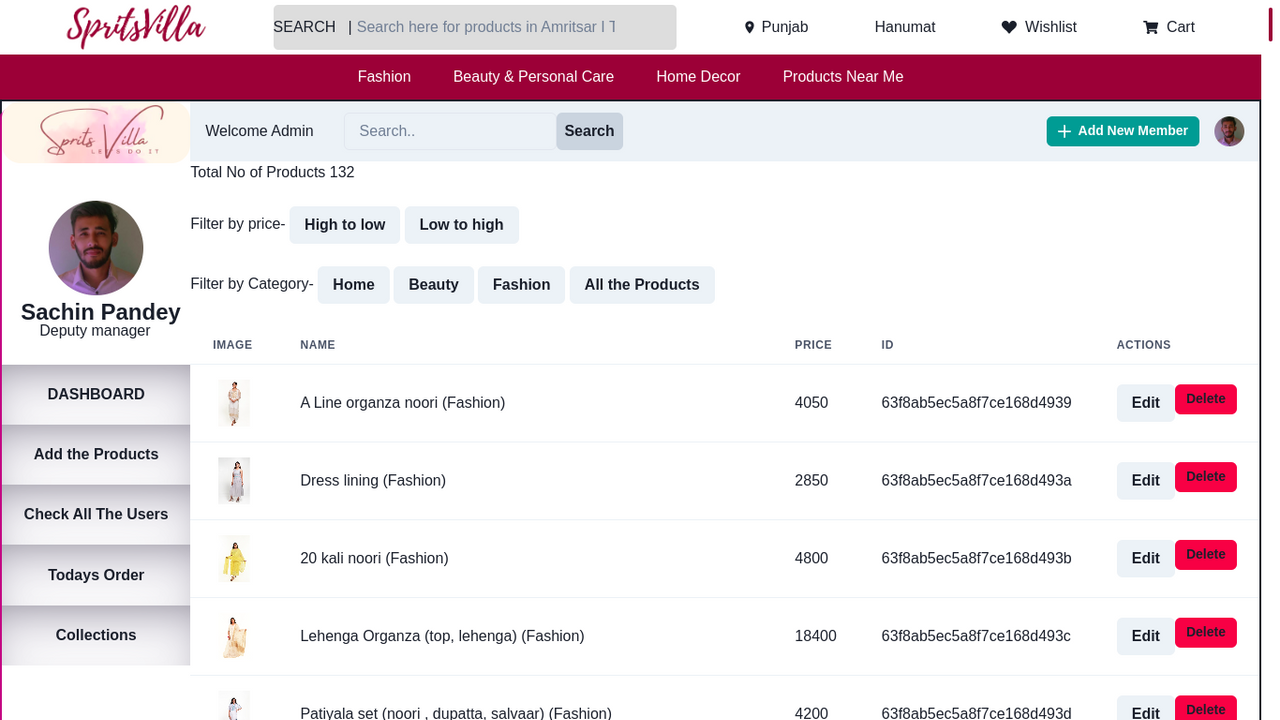The width and height of the screenshot is (1280, 720).
Task: Open the Wishlist heart icon
Action: click(1009, 28)
